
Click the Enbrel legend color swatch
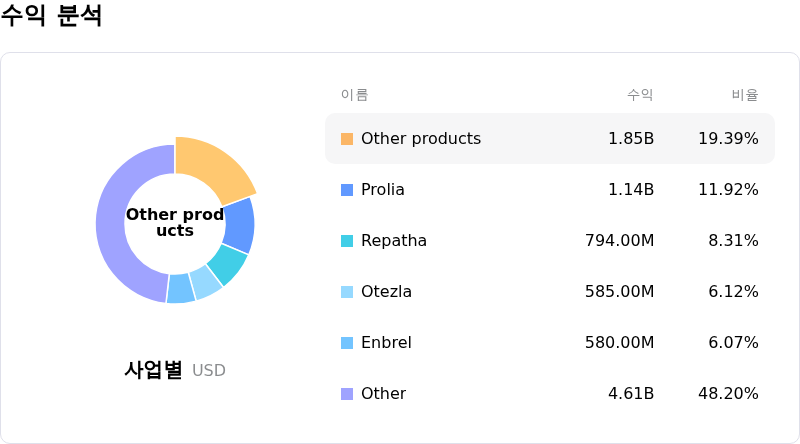coord(347,343)
